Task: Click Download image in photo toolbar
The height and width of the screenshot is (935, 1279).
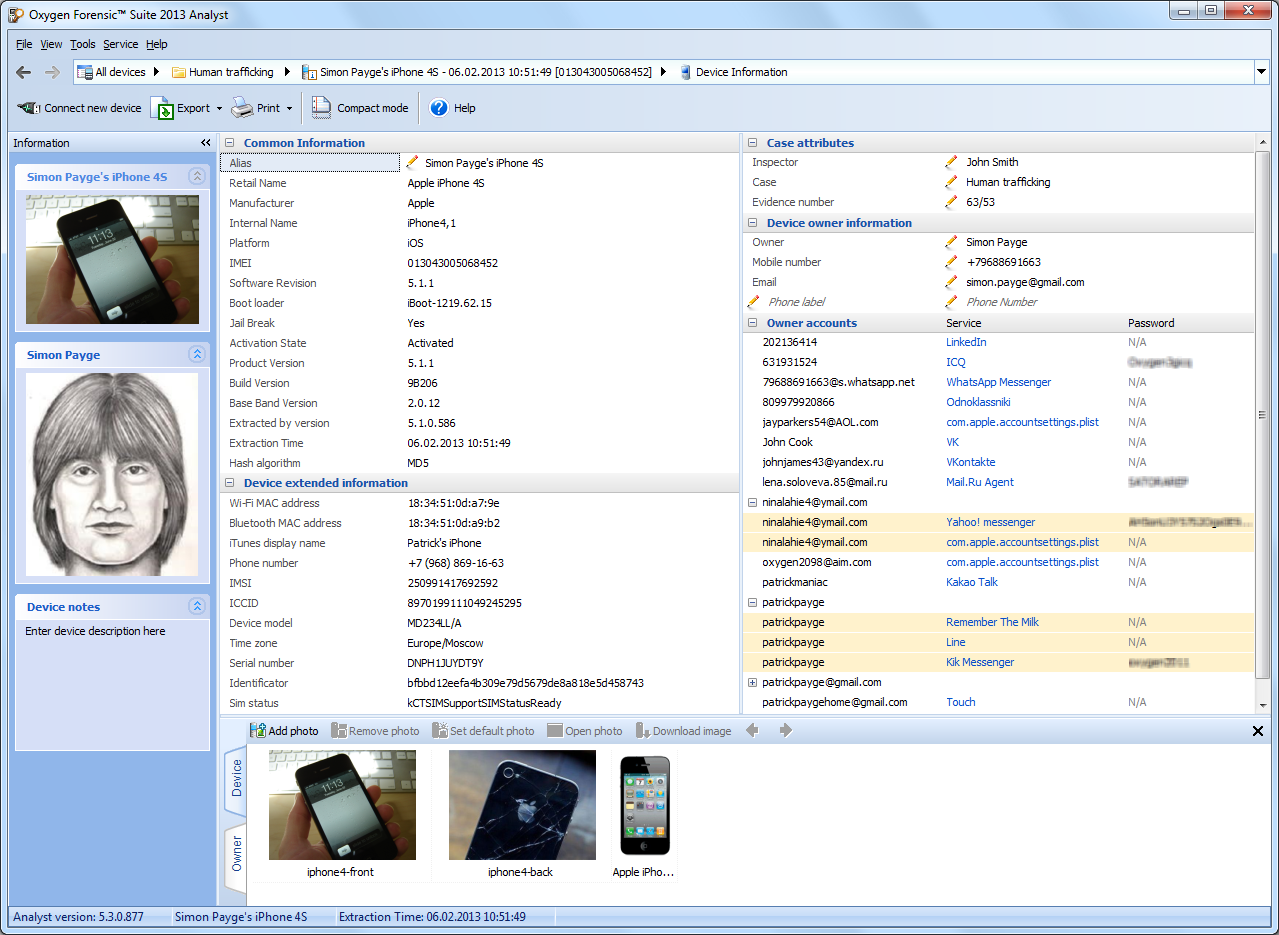Action: click(684, 731)
